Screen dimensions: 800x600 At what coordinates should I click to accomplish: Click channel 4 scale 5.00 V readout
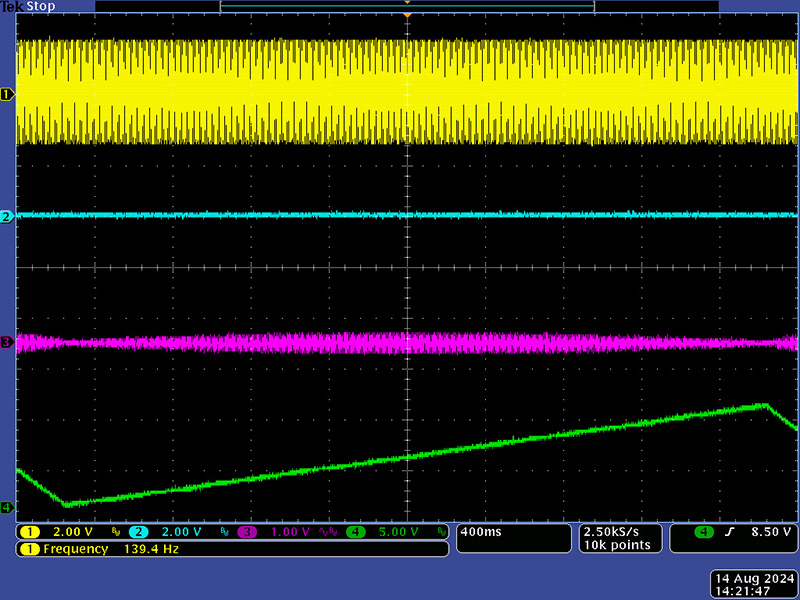click(x=398, y=532)
